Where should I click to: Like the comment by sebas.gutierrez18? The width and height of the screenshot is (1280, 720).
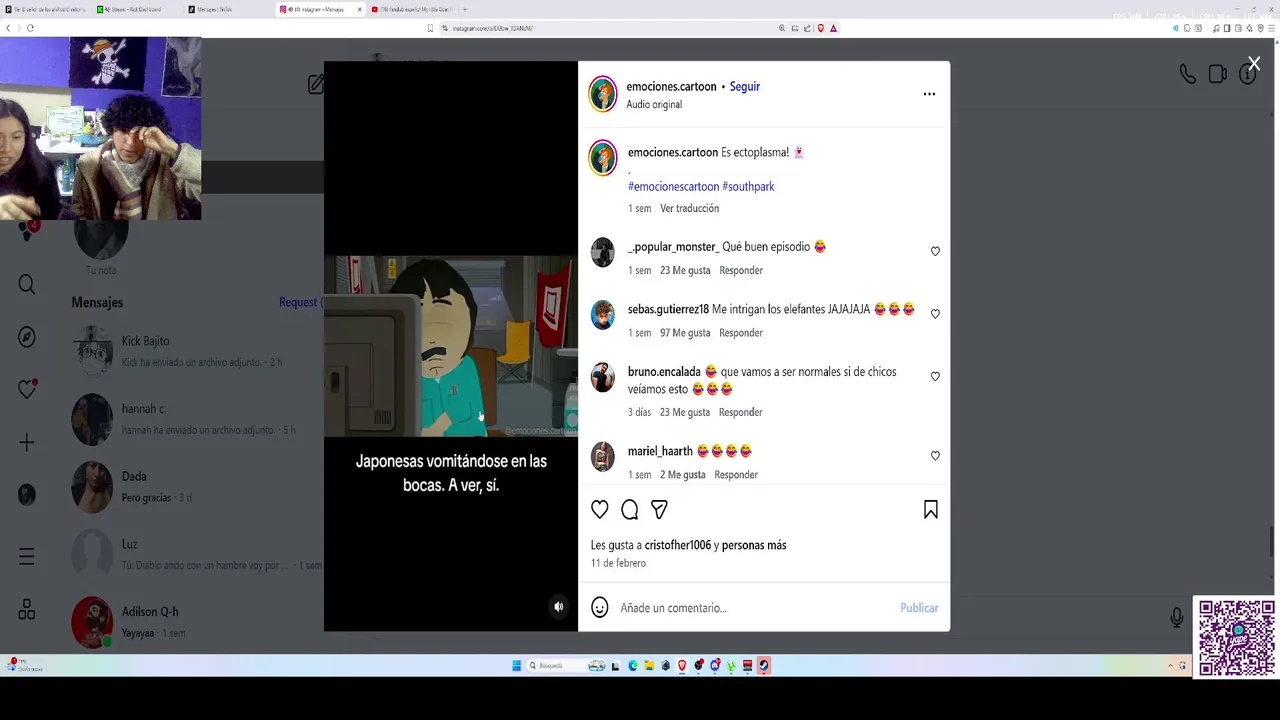(935, 314)
